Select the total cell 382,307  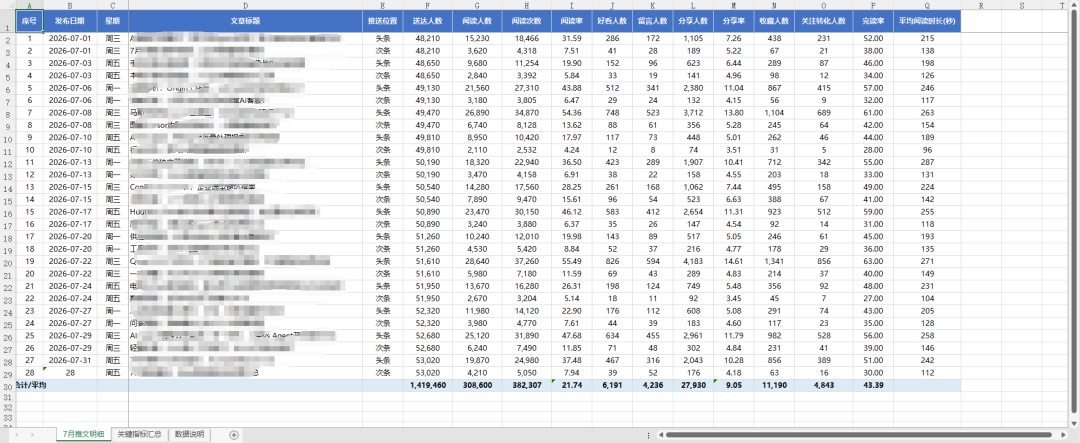click(527, 386)
